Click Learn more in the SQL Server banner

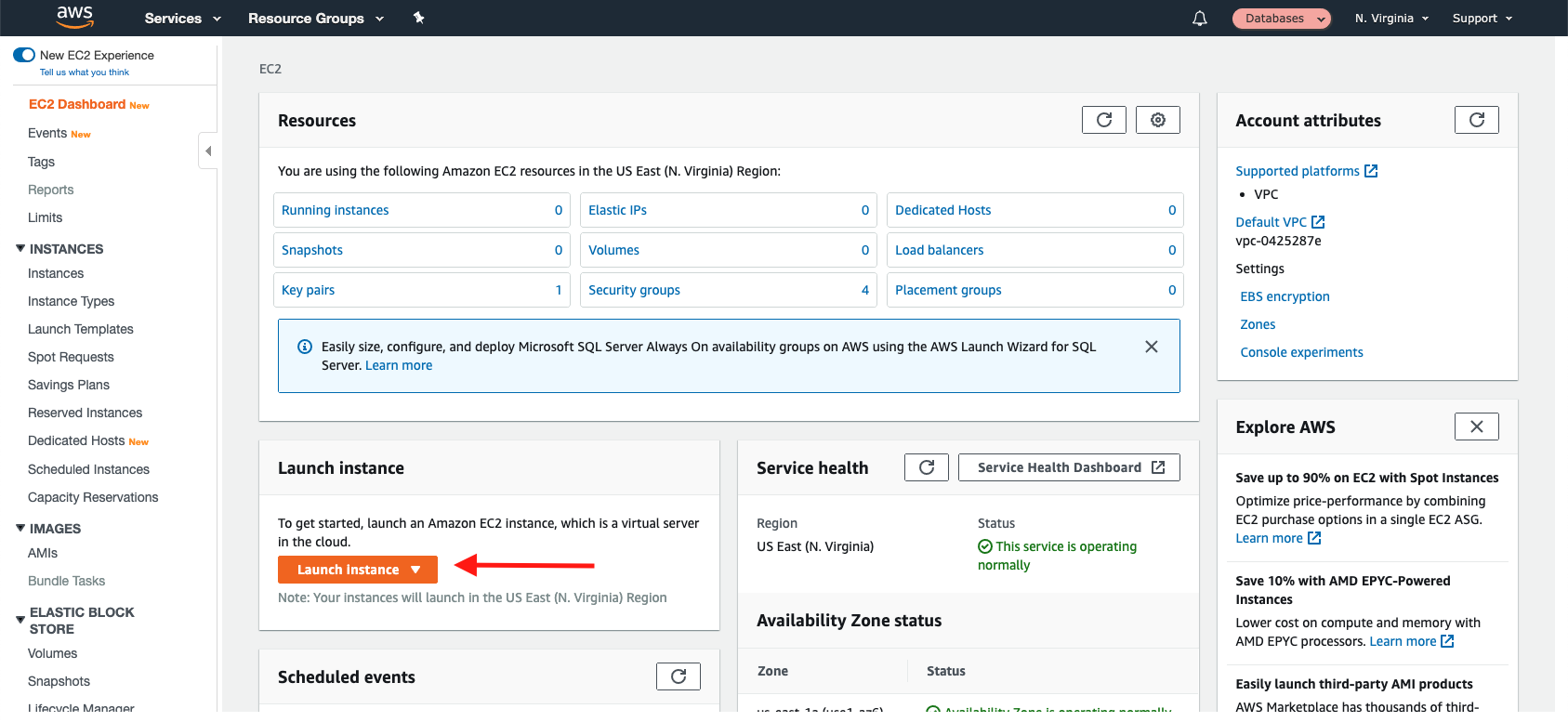point(399,365)
